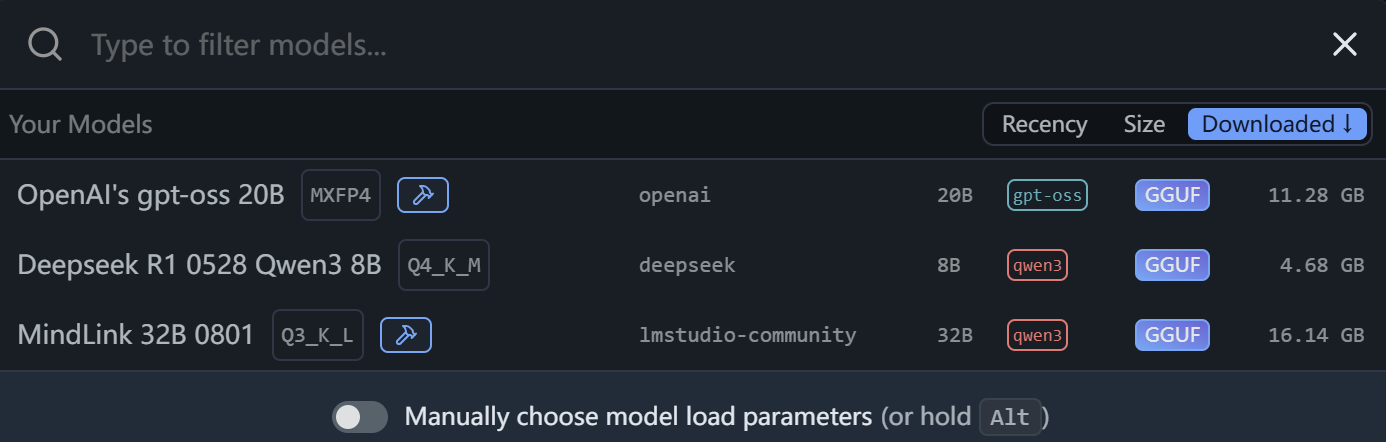Click the lmstudio-community publisher label
This screenshot has height=442, width=1386.
(747, 335)
